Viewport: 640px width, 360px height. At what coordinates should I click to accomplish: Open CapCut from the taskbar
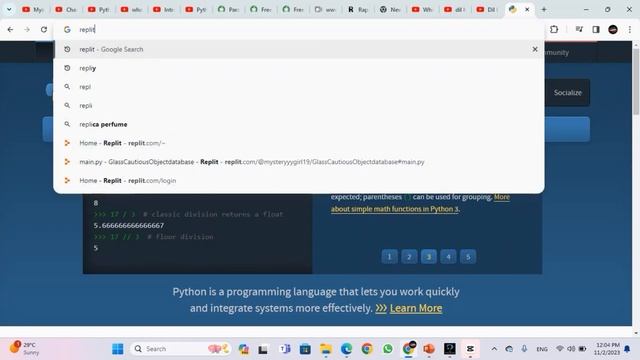click(x=470, y=349)
